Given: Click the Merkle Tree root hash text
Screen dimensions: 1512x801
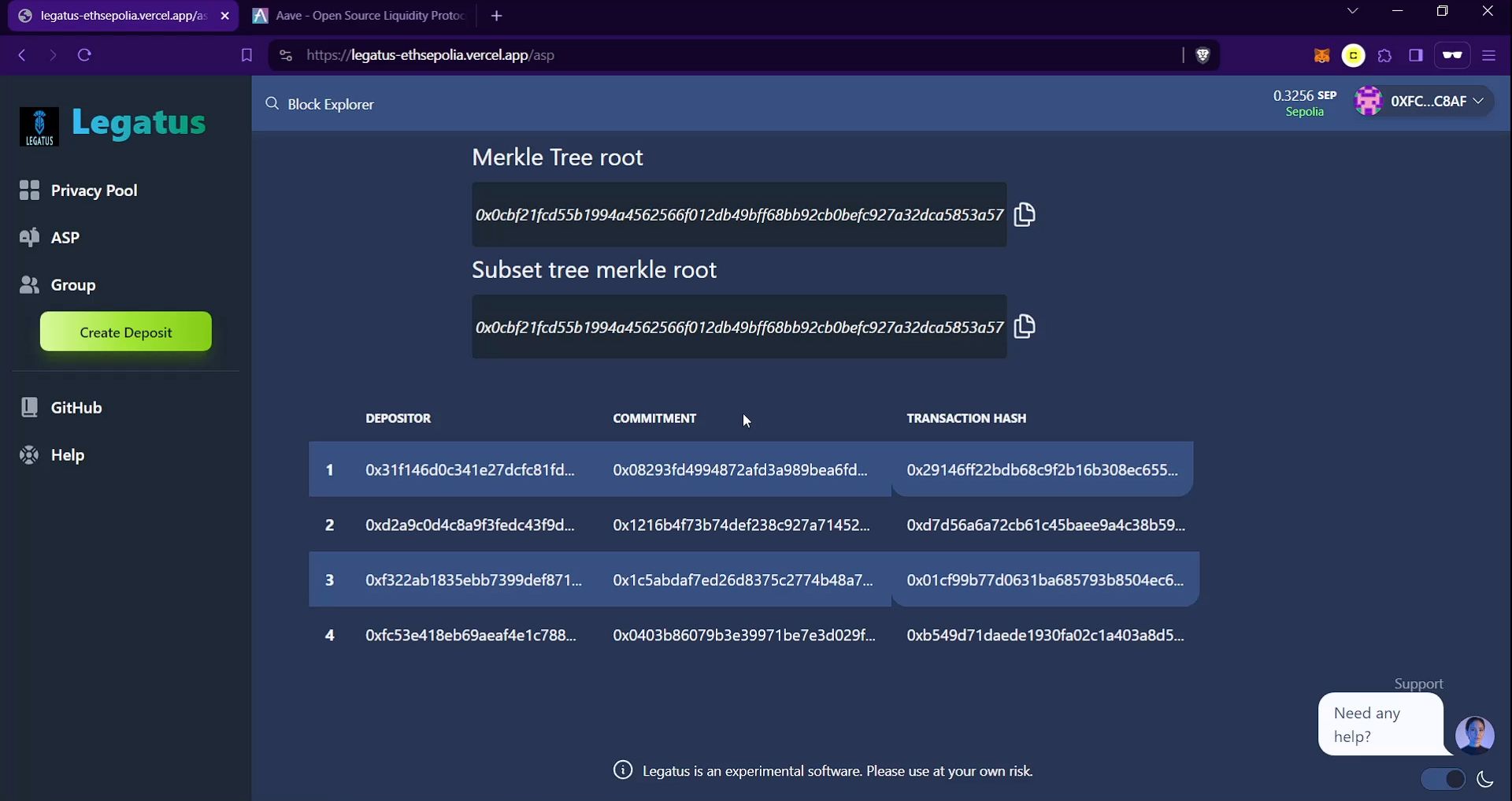Looking at the screenshot, I should (739, 214).
